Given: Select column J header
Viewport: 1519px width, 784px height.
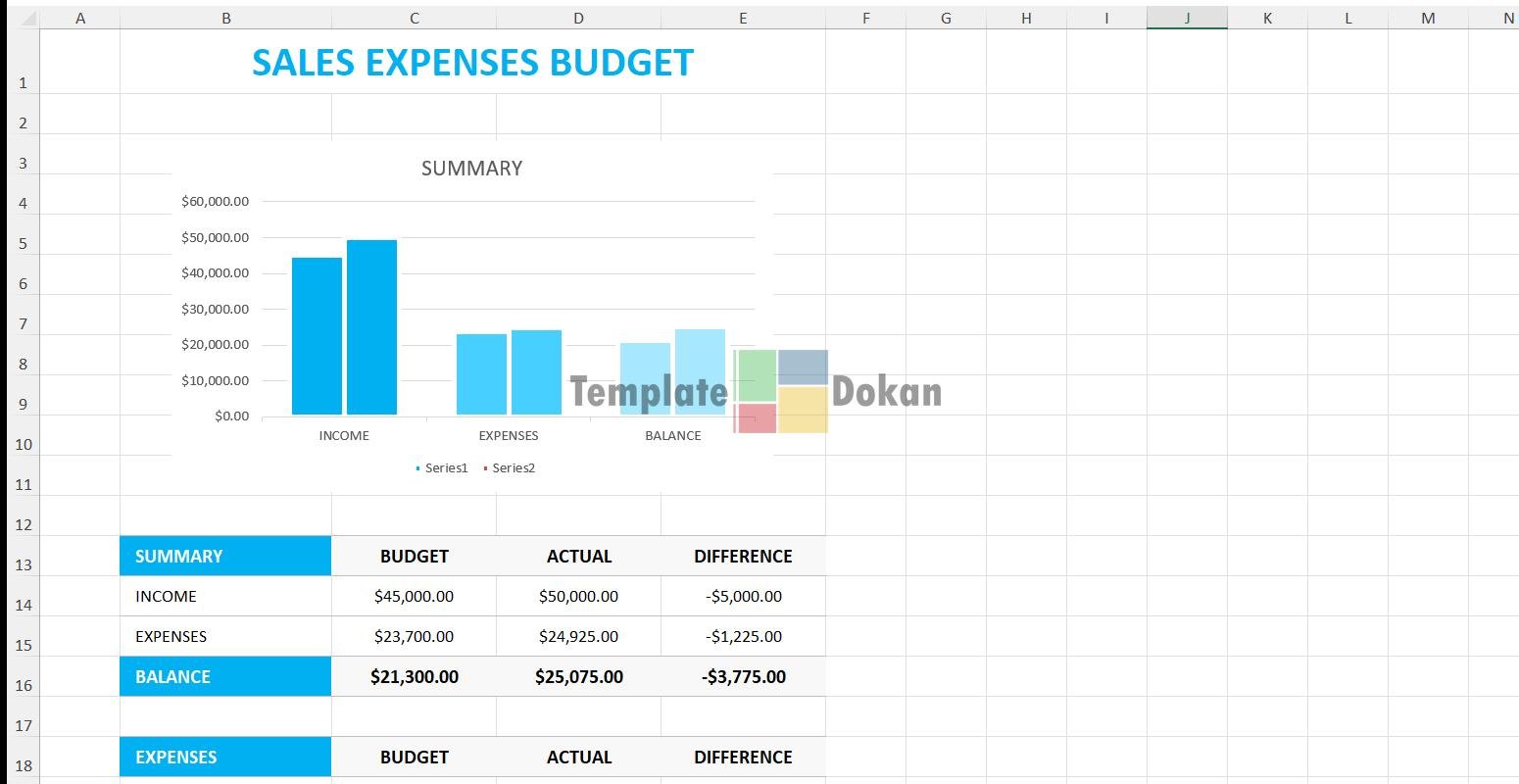Looking at the screenshot, I should [1187, 18].
